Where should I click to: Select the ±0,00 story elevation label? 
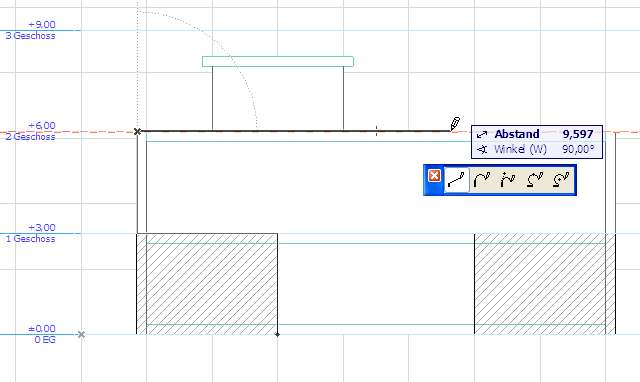point(42,329)
